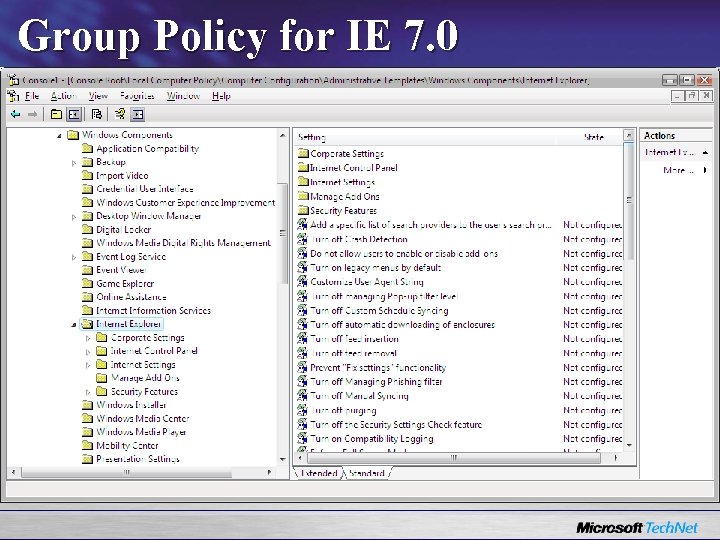720x540 pixels.
Task: Expand Corporate Settings in the tree
Action: [x=88, y=338]
